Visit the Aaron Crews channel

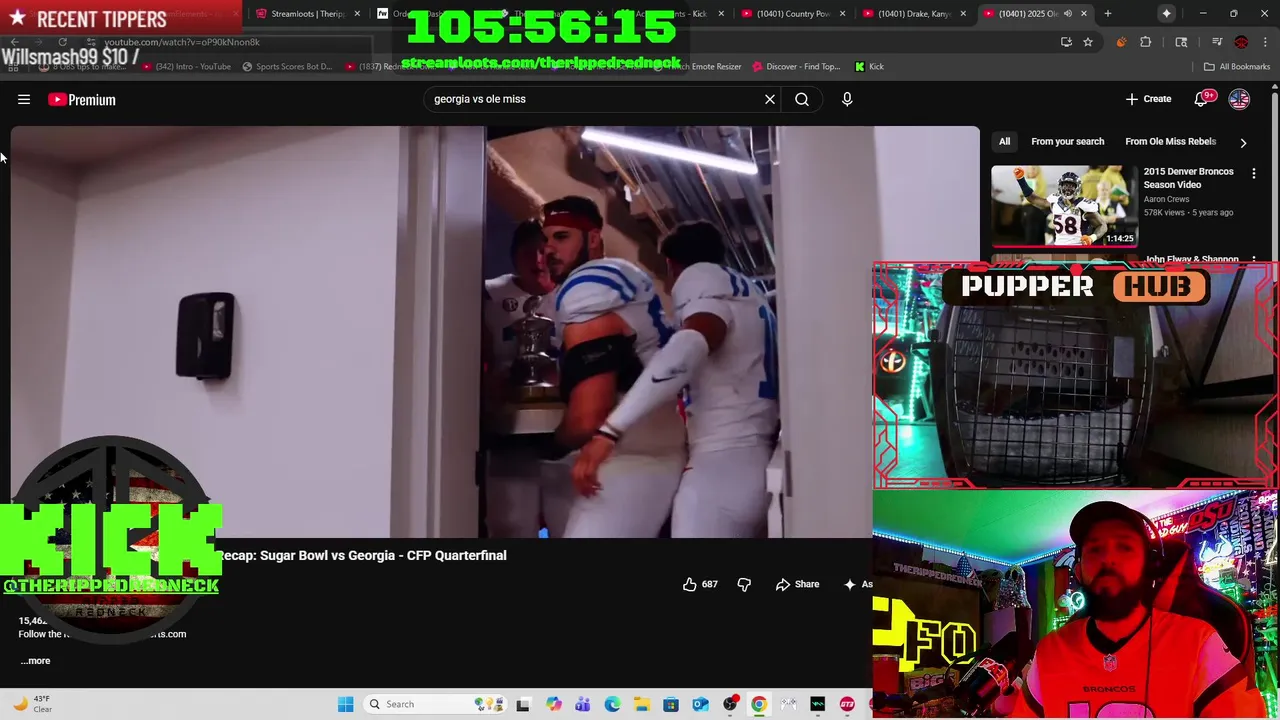(1166, 199)
